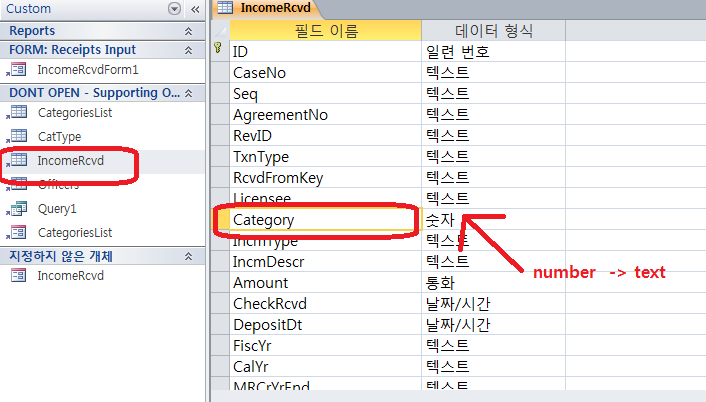
Task: Click the 텍스트 data type of AgreementNo
Action: (493, 115)
